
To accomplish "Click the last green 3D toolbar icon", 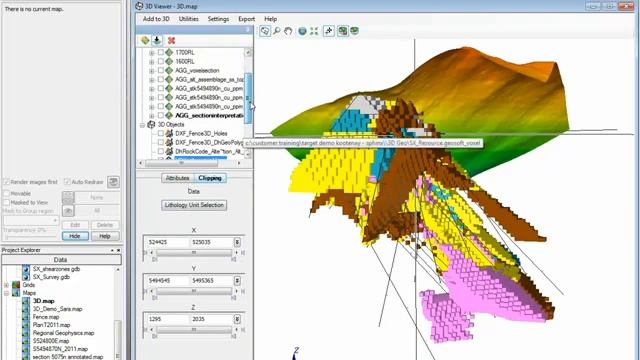I will (355, 31).
